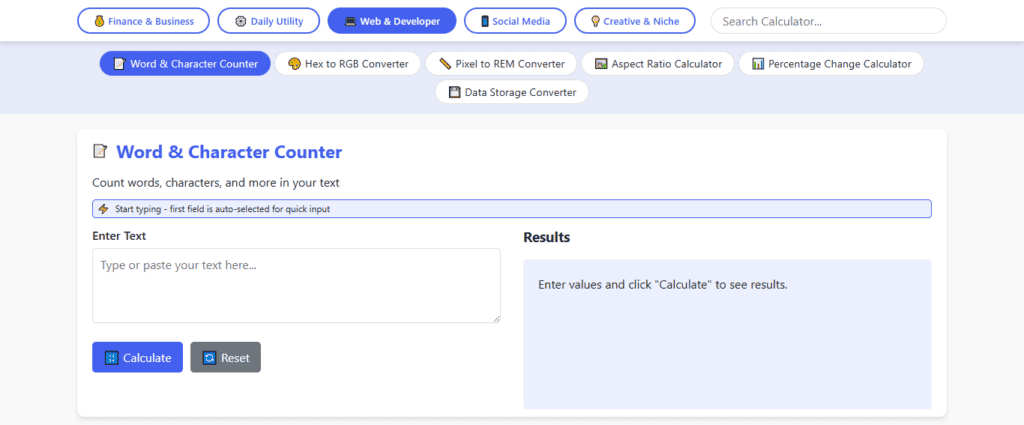Click the floppy disk icon on Data Storage
1024x425 pixels.
pyautogui.click(x=455, y=92)
